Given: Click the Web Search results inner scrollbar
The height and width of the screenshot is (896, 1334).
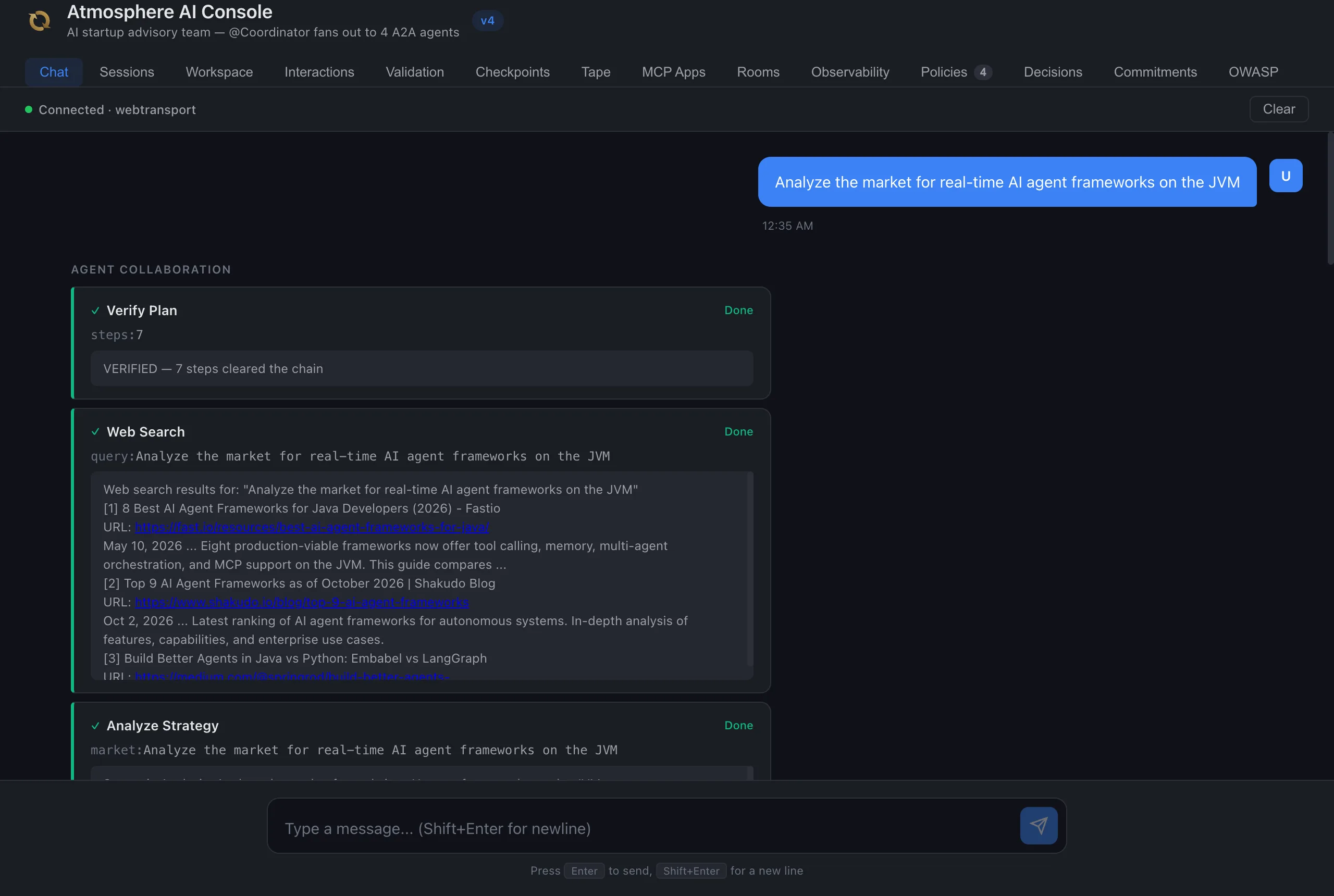Looking at the screenshot, I should click(x=750, y=569).
